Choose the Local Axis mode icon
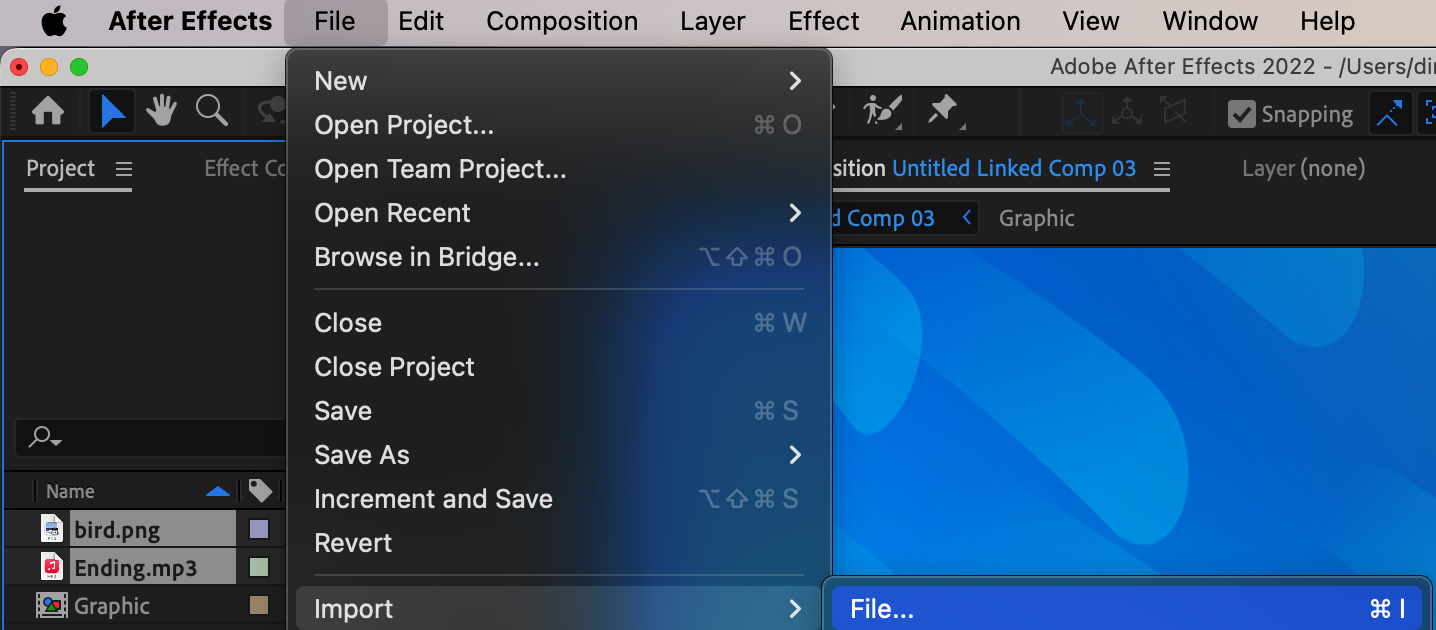 1082,113
